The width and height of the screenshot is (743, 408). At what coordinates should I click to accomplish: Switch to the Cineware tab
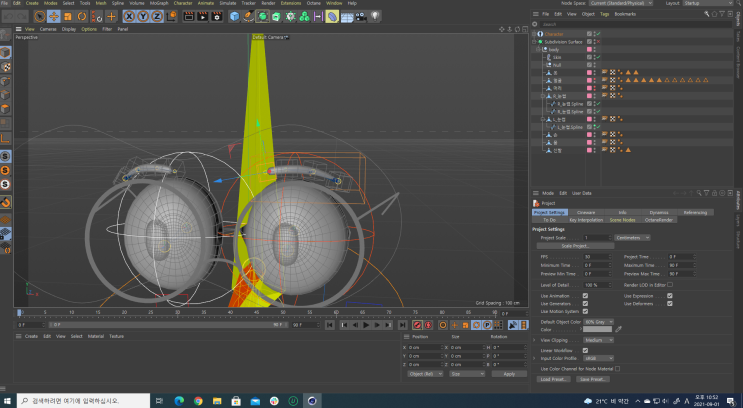(x=586, y=212)
